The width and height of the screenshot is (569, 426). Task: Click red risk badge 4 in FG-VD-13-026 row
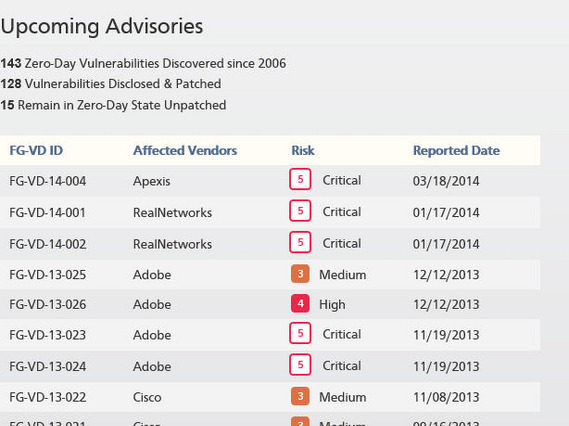pos(300,304)
